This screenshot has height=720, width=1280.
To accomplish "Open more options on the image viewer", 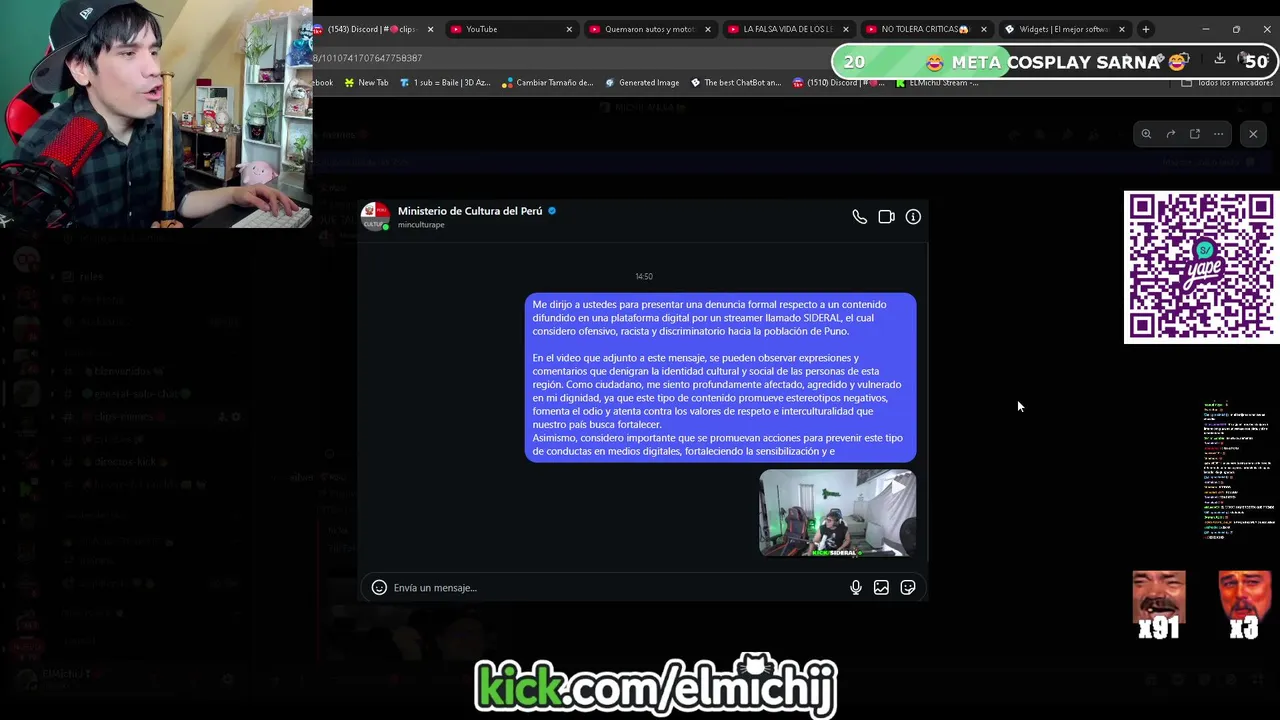I will [1218, 134].
